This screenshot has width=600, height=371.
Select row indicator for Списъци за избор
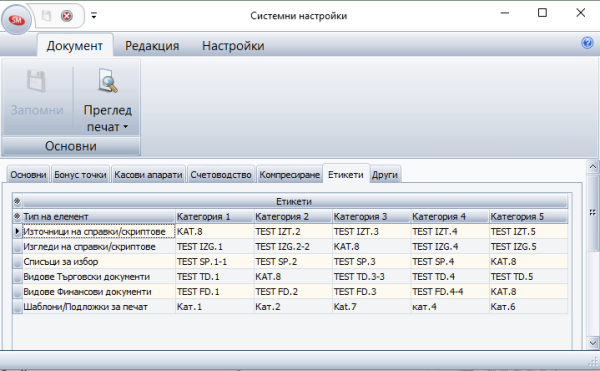click(x=17, y=262)
